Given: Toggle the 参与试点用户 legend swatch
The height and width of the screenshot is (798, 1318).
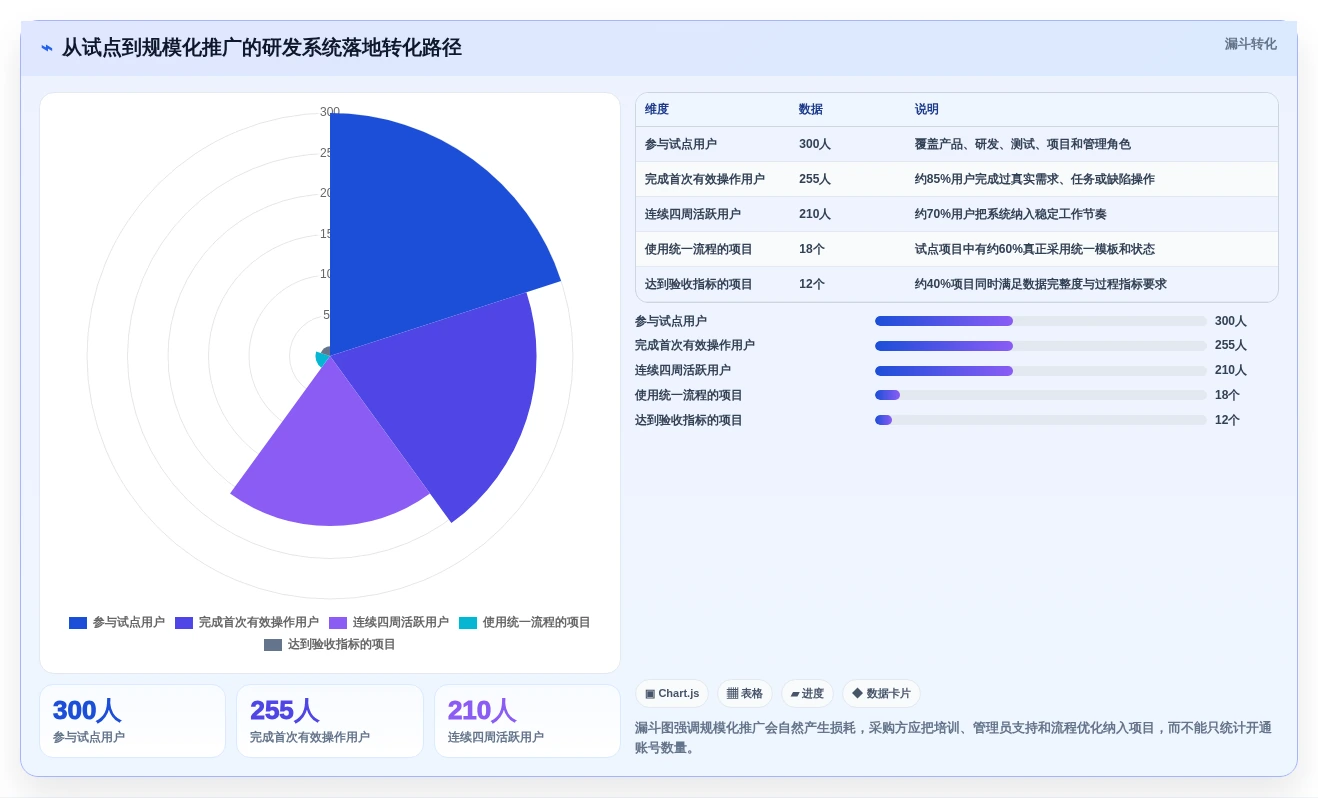Looking at the screenshot, I should tap(78, 623).
